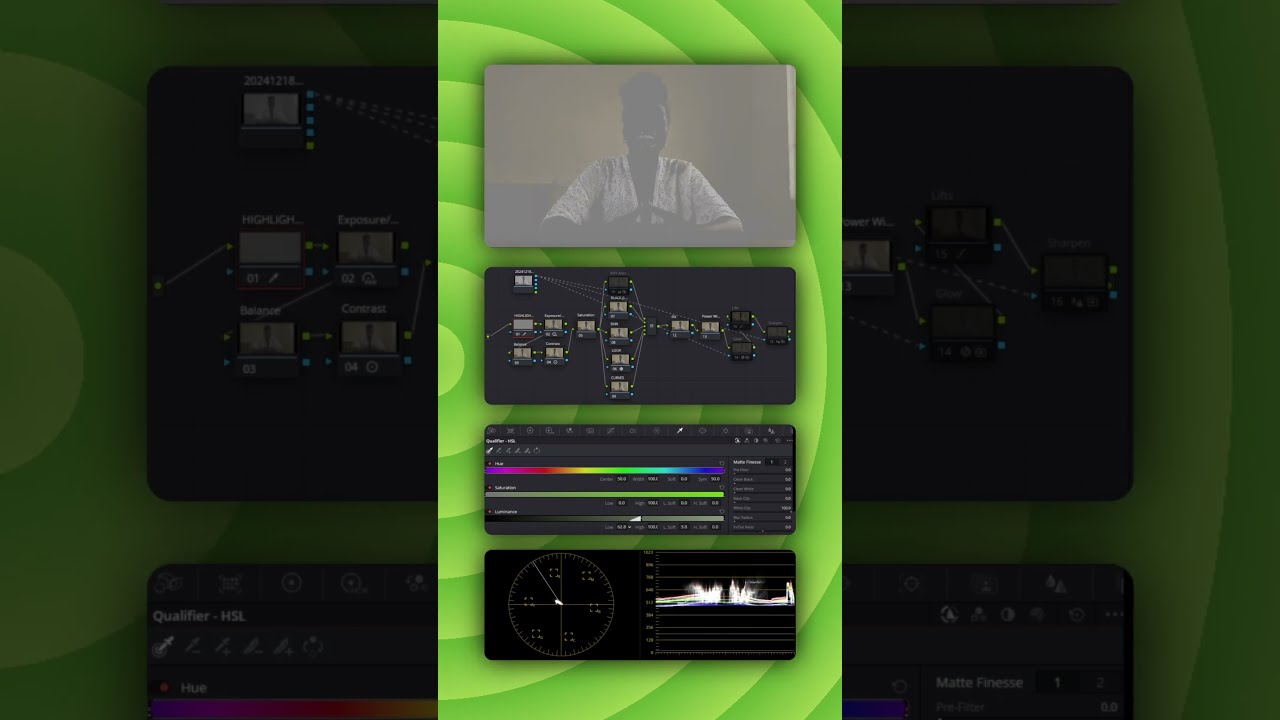The width and height of the screenshot is (1280, 720).
Task: Select the picker subtract tool
Action: (x=499, y=450)
